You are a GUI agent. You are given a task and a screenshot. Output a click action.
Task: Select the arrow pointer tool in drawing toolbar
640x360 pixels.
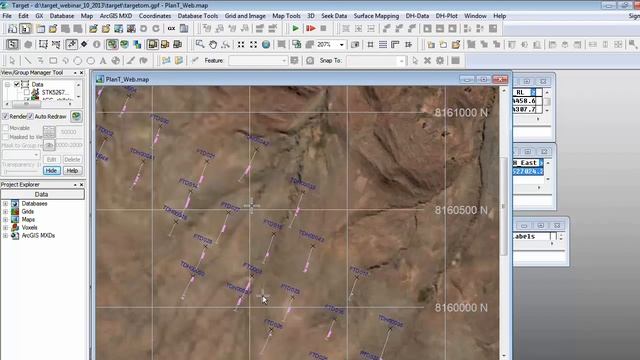pos(12,60)
